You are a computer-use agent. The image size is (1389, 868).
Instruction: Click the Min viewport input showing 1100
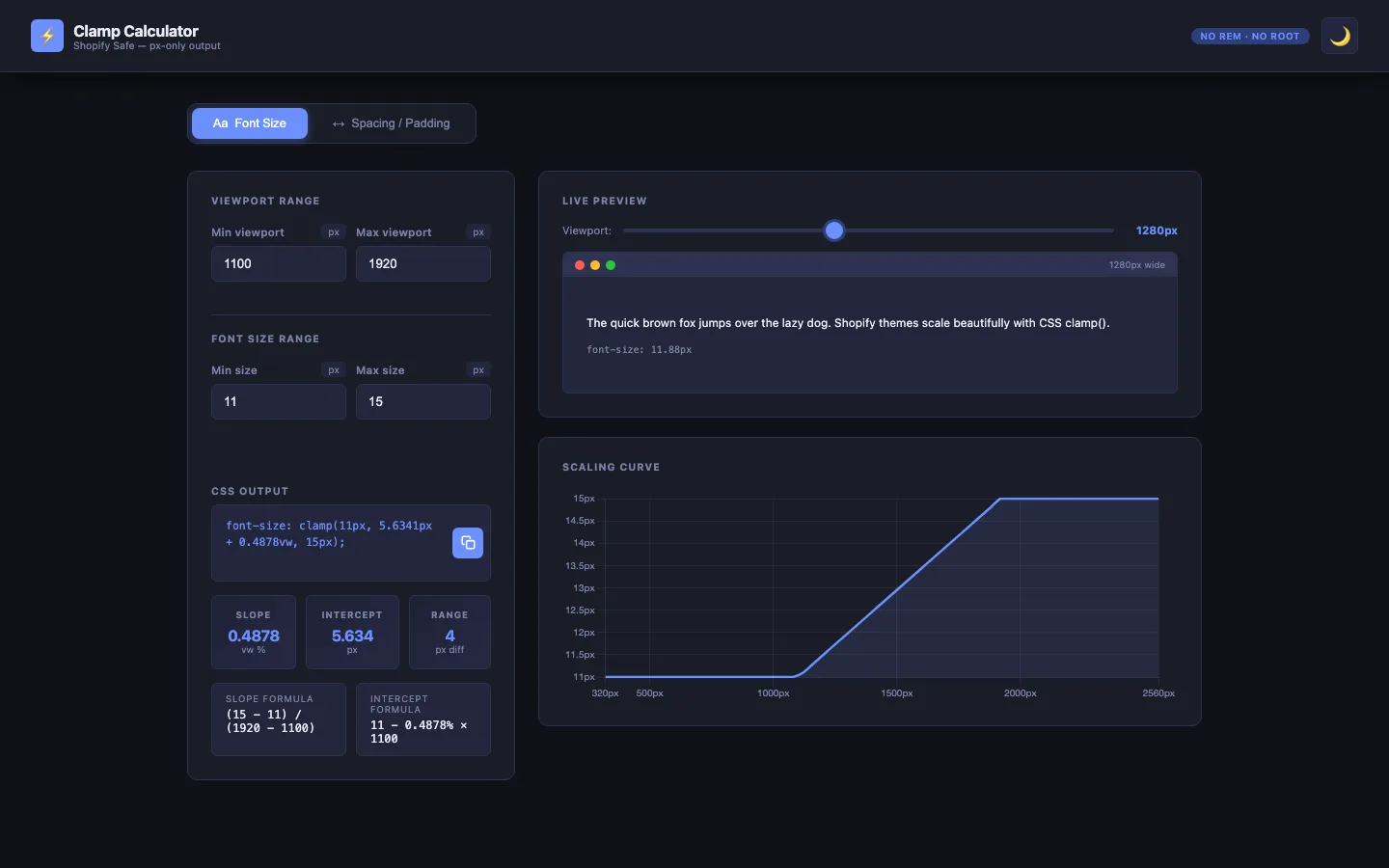click(278, 263)
